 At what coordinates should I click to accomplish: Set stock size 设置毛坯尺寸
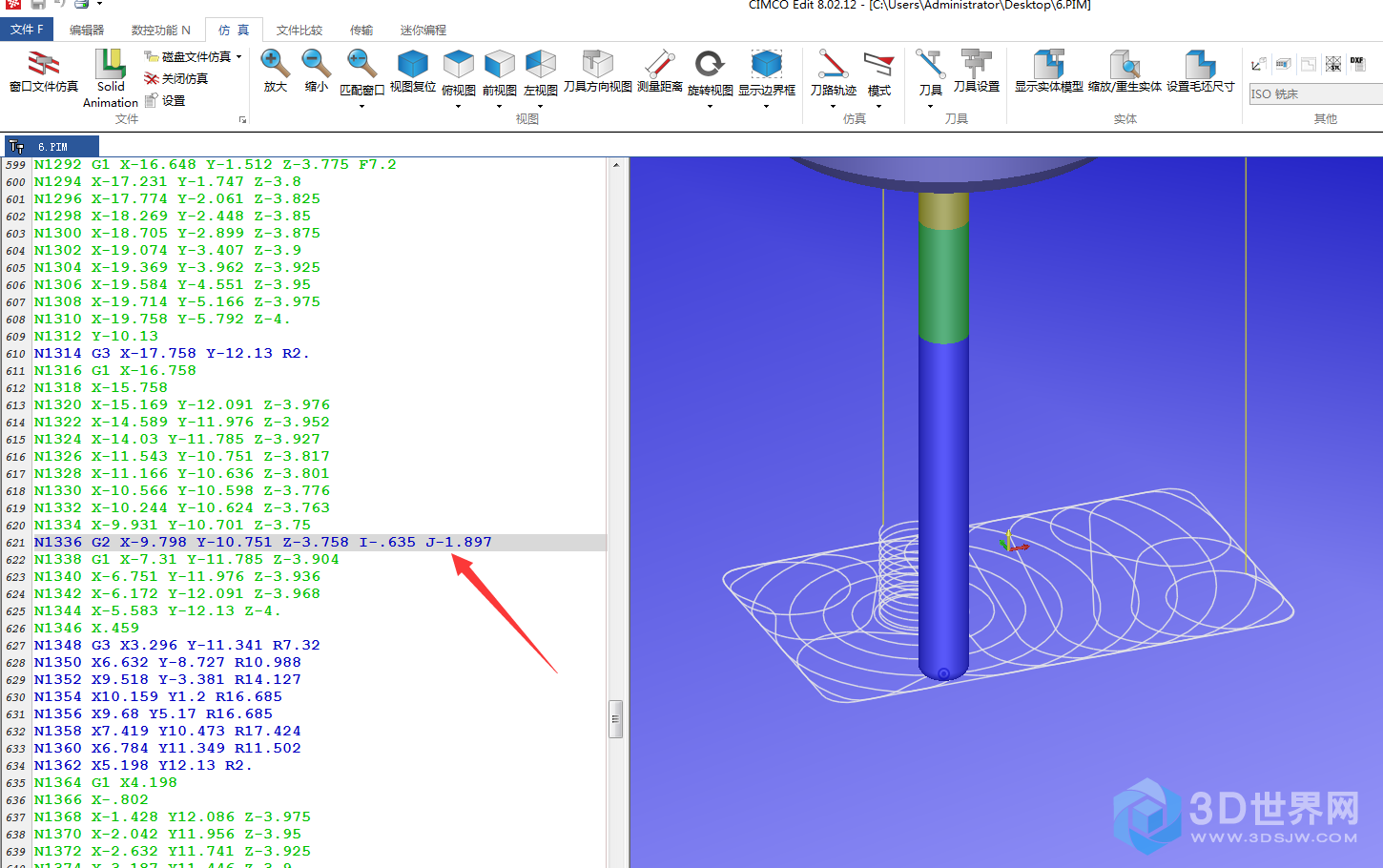[x=1200, y=71]
